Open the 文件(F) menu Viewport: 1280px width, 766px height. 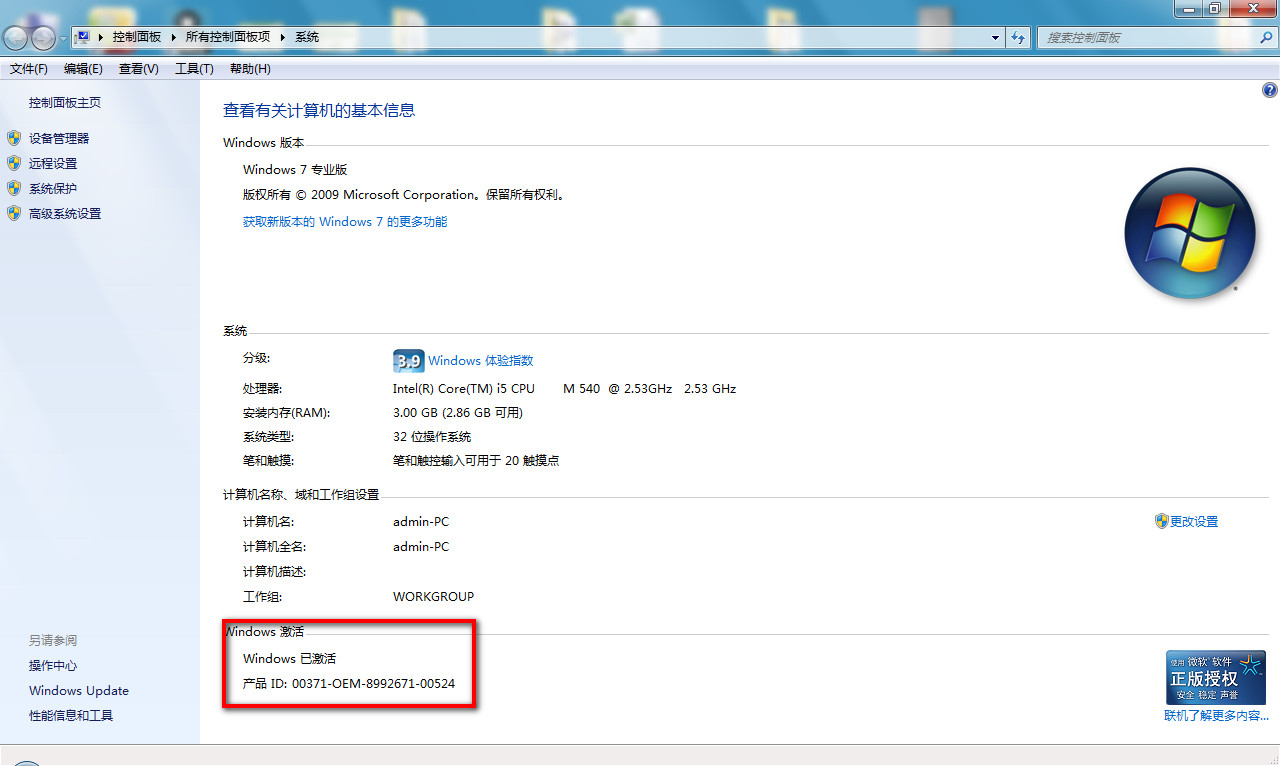pyautogui.click(x=29, y=69)
